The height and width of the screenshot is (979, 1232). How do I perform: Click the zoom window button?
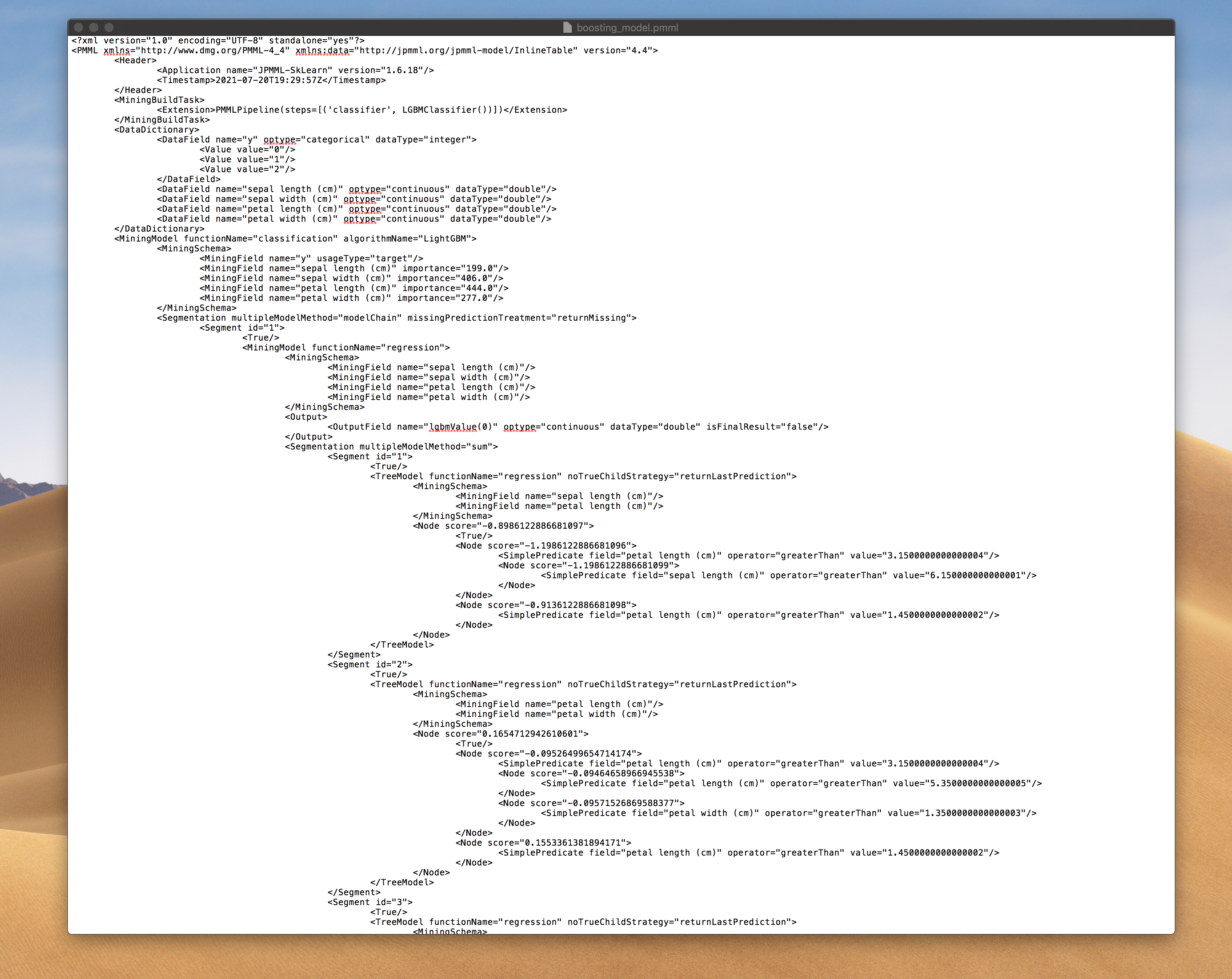click(x=109, y=27)
